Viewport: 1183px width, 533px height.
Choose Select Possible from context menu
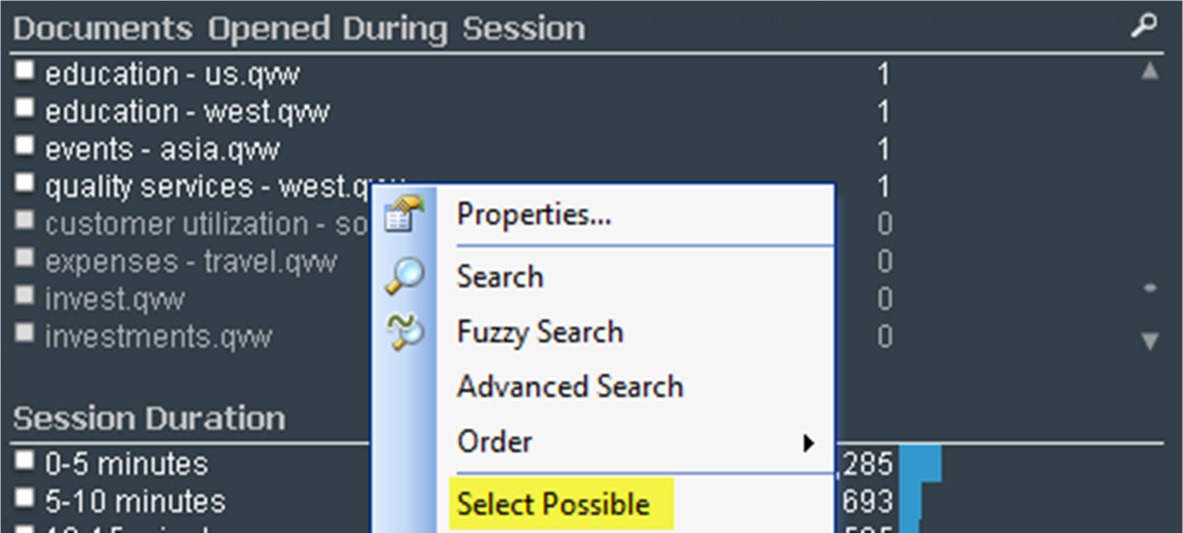(x=553, y=504)
